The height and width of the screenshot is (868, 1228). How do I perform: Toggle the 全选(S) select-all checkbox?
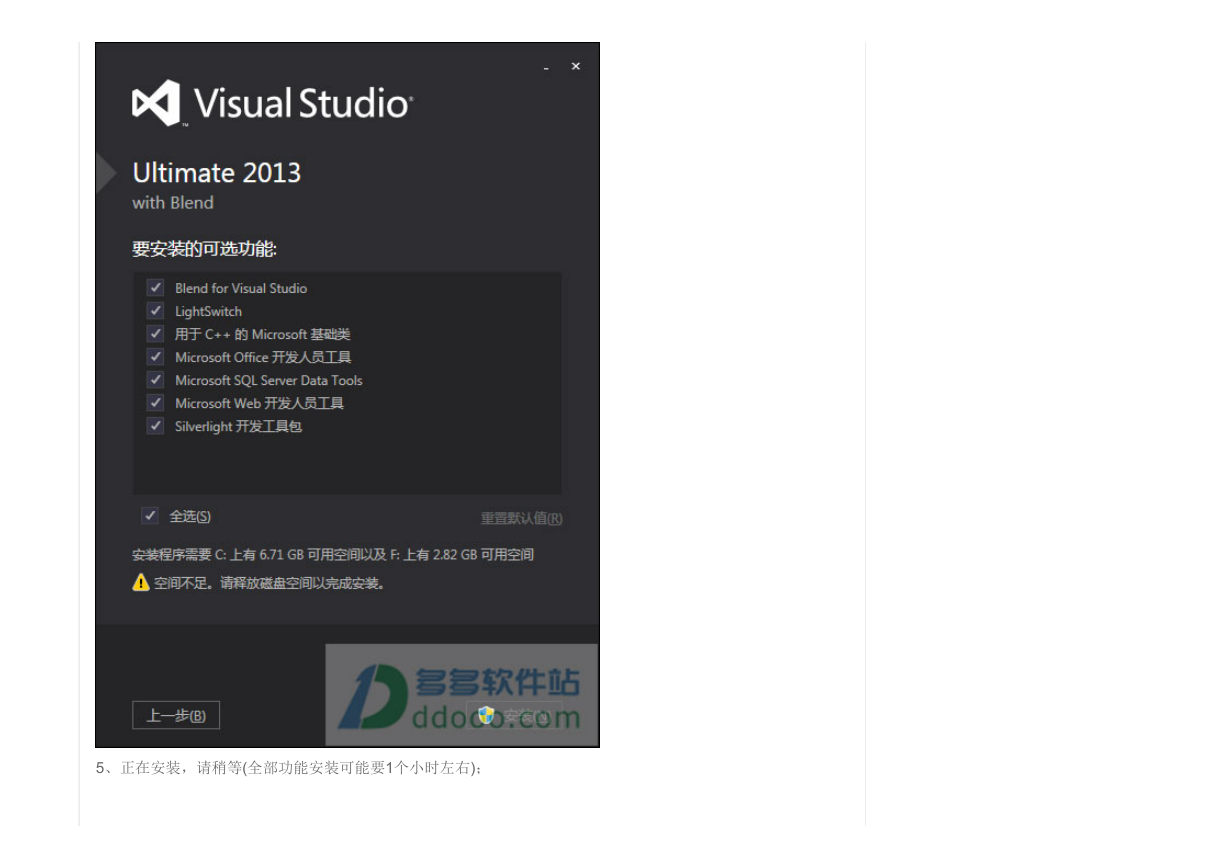[150, 516]
